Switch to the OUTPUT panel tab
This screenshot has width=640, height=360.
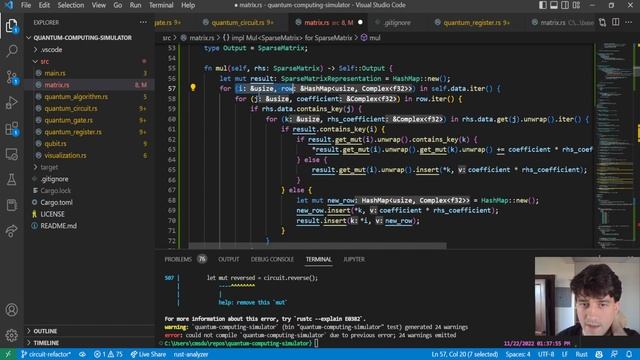tap(229, 259)
